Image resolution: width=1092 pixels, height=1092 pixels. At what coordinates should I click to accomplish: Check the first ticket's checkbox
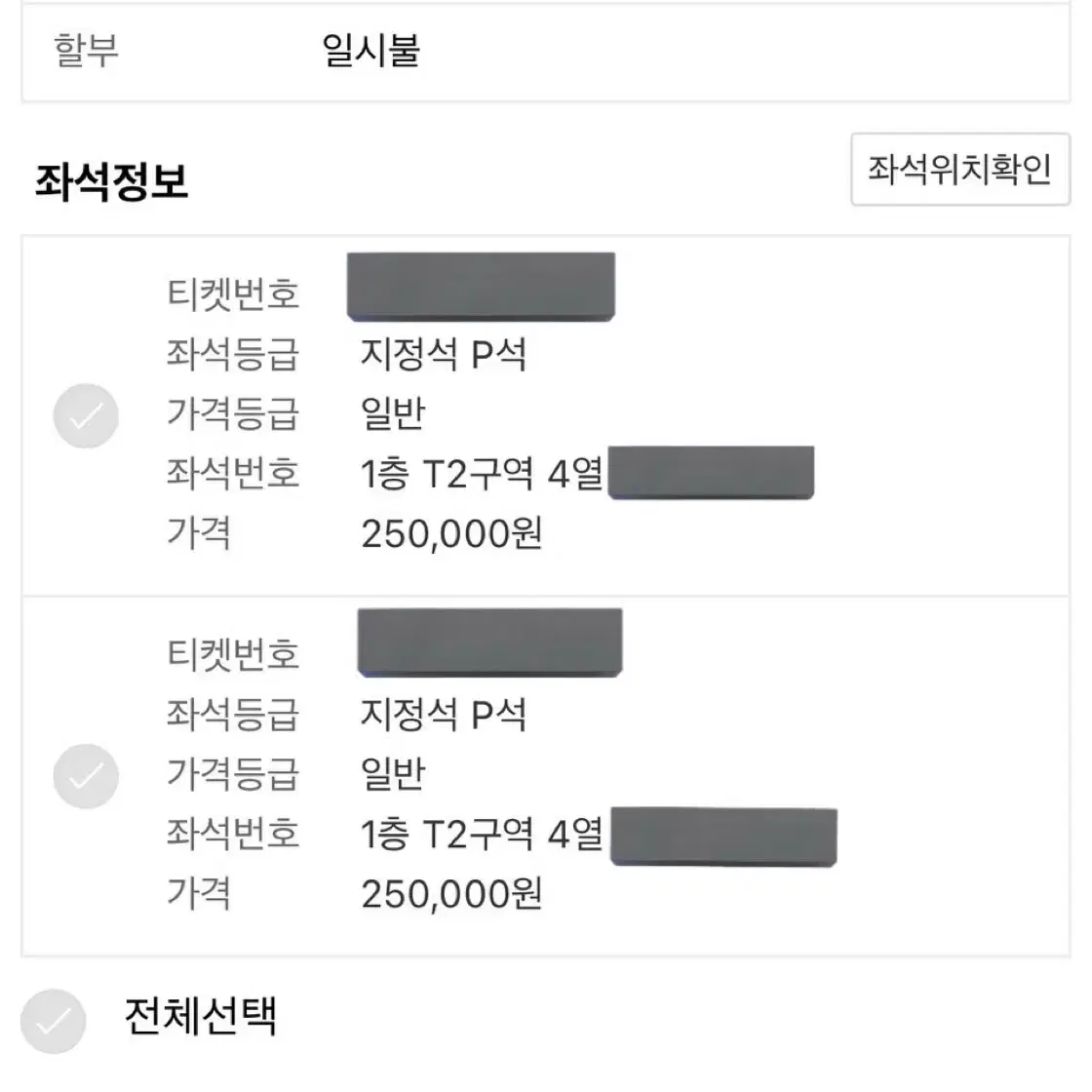click(86, 415)
